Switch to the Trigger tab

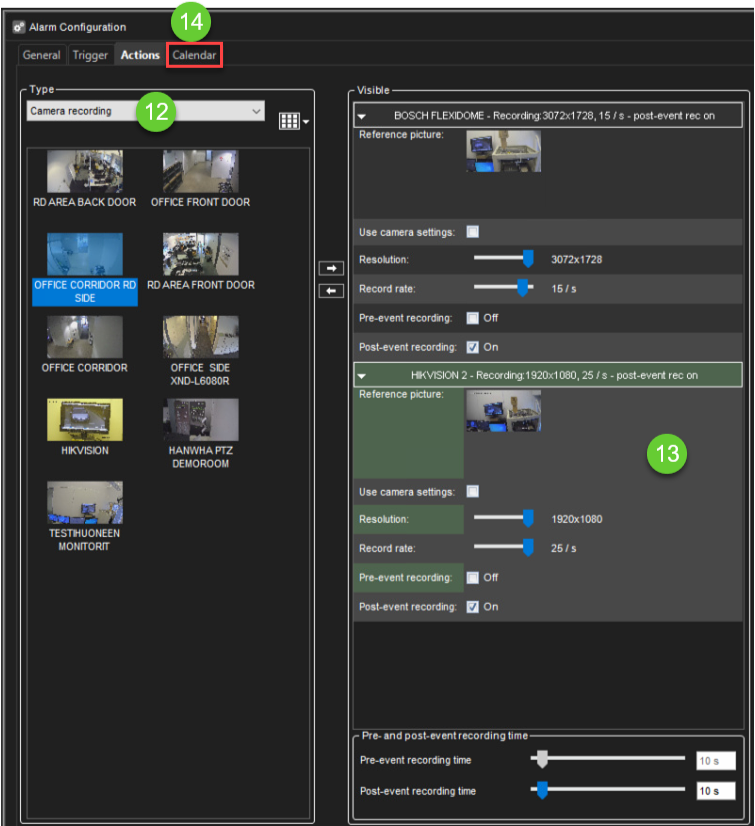point(90,55)
